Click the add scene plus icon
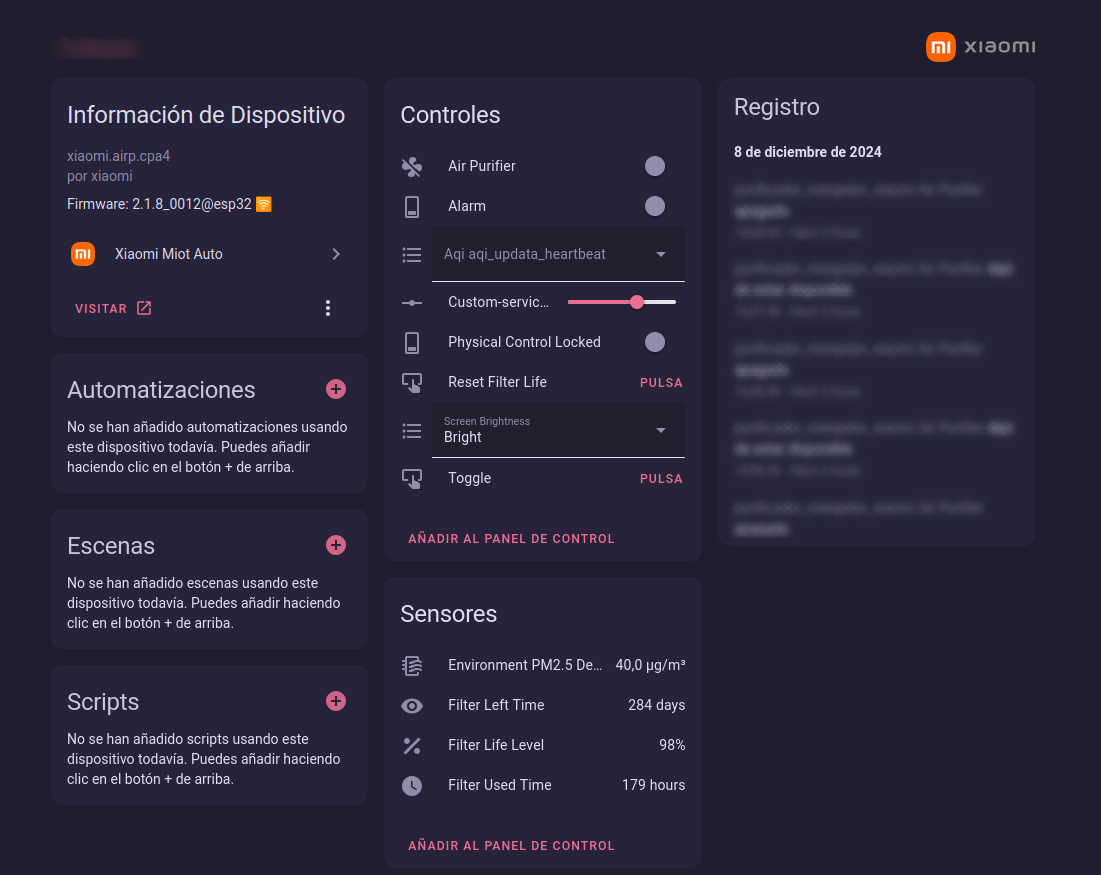The image size is (1101, 875). [336, 545]
